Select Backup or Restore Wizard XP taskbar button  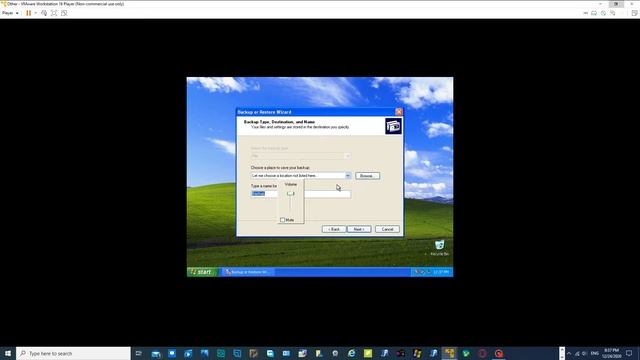(x=248, y=272)
